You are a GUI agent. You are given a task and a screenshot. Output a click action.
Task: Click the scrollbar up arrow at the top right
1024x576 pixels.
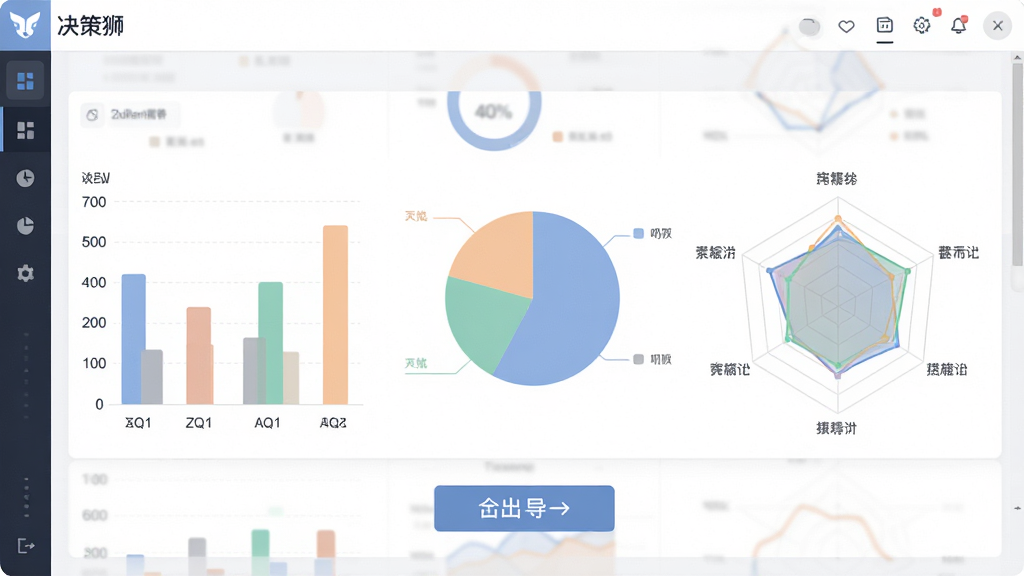pos(1017,57)
